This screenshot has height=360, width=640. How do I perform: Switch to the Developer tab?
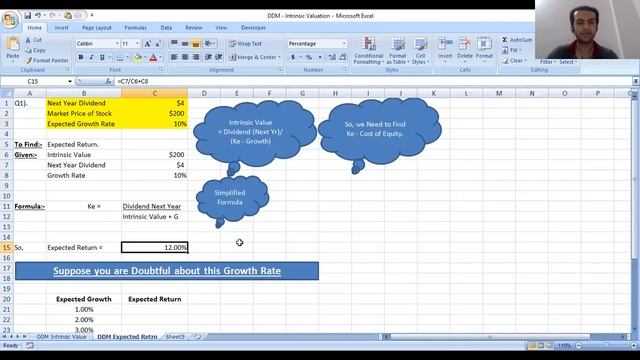click(x=253, y=28)
